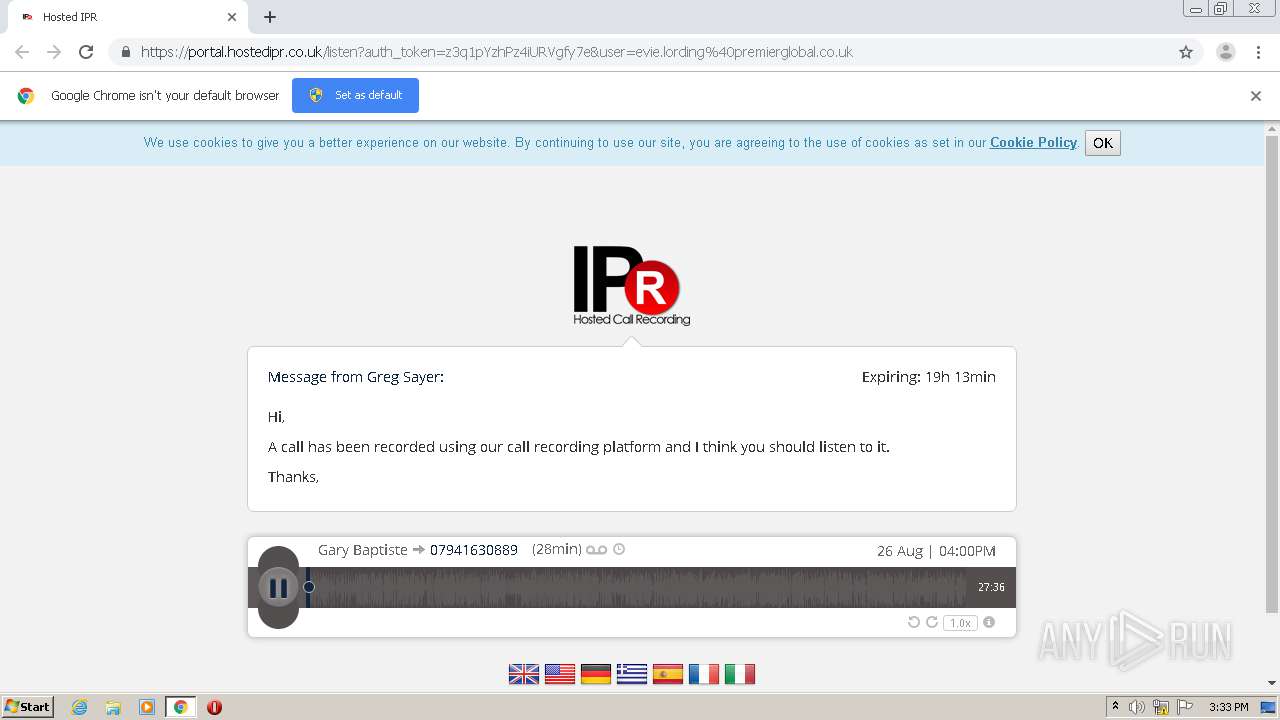Open the Chrome profile avatar
1280x720 pixels.
coord(1226,52)
